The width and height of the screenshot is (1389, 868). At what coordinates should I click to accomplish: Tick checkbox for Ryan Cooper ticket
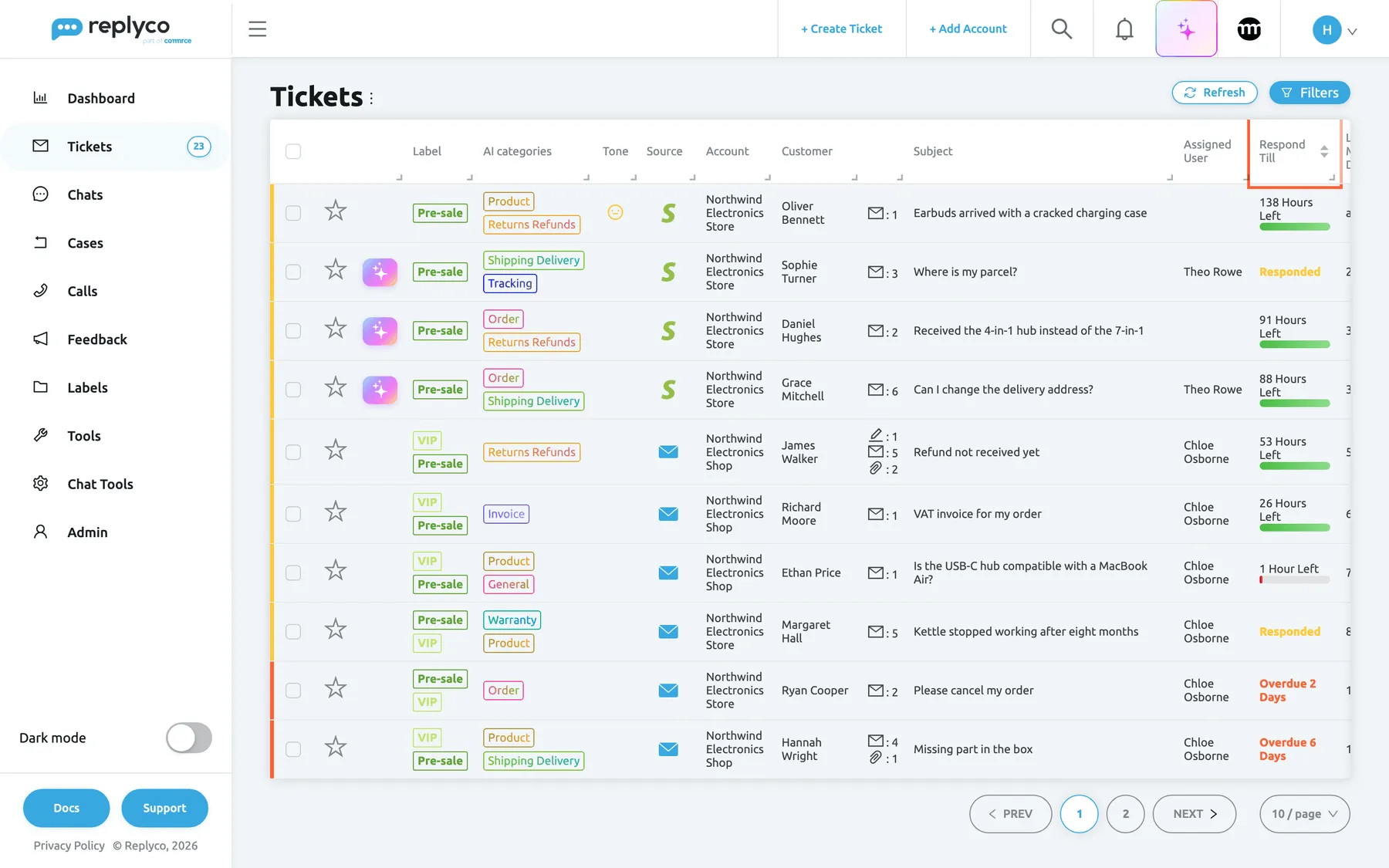(293, 691)
